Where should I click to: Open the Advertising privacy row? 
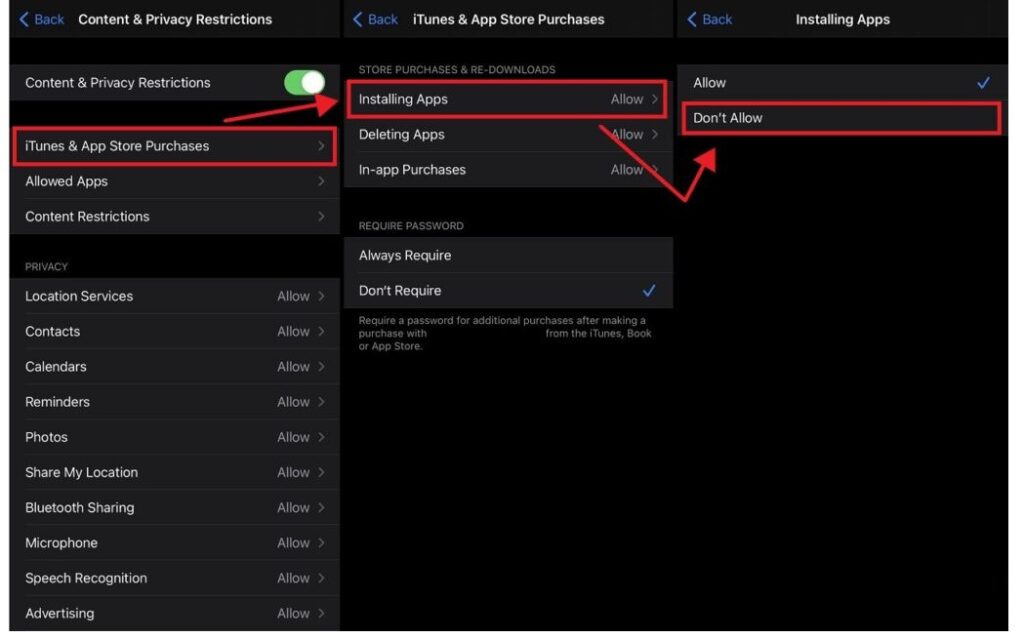(x=174, y=614)
